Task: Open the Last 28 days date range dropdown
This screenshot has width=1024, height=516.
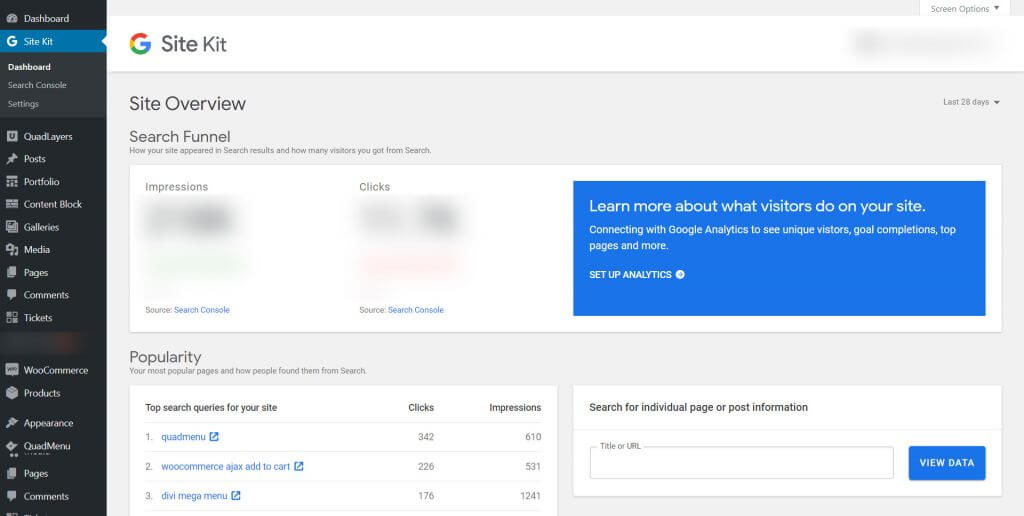Action: [x=971, y=102]
